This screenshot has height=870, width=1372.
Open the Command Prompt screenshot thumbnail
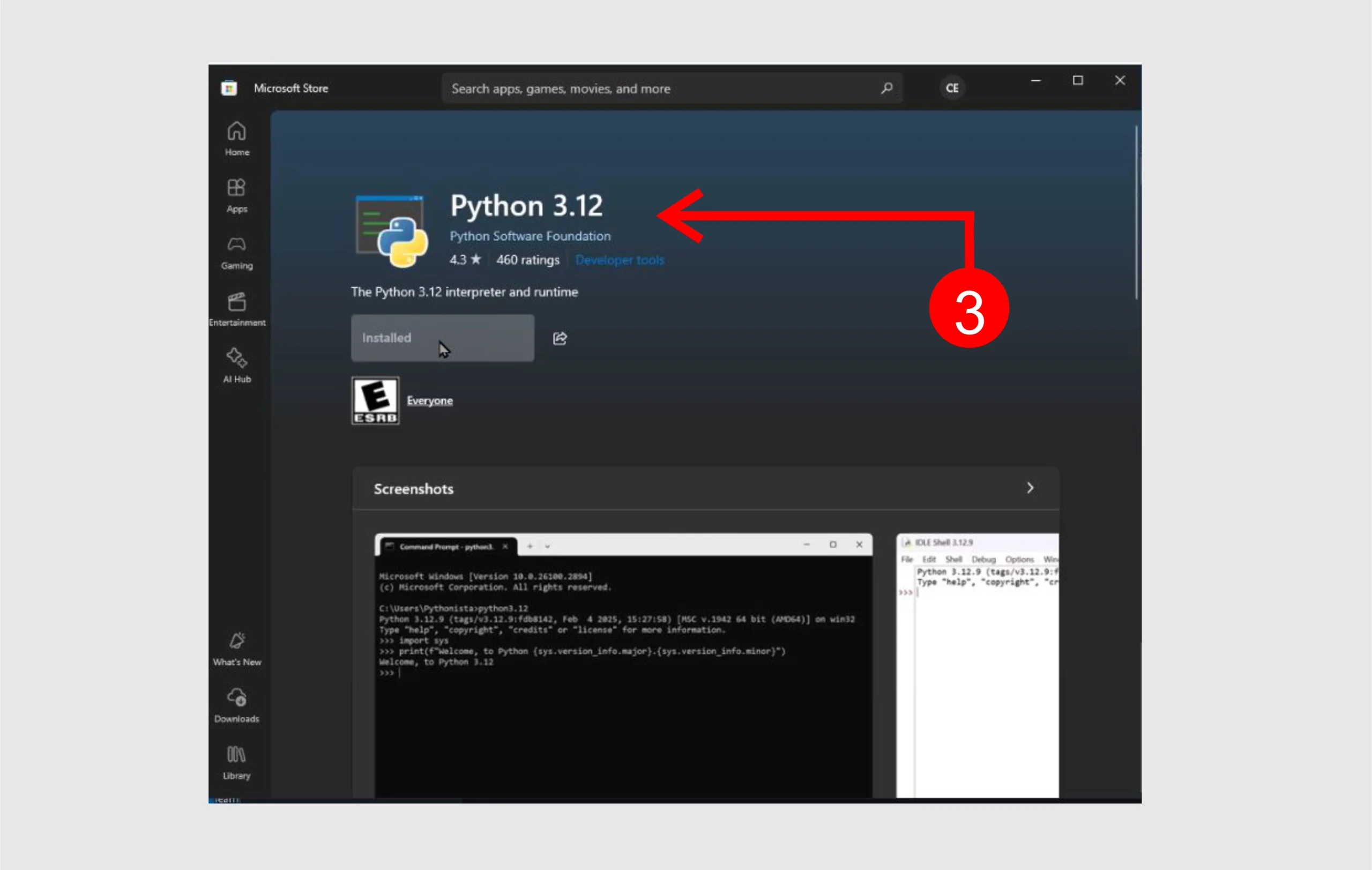click(x=623, y=665)
